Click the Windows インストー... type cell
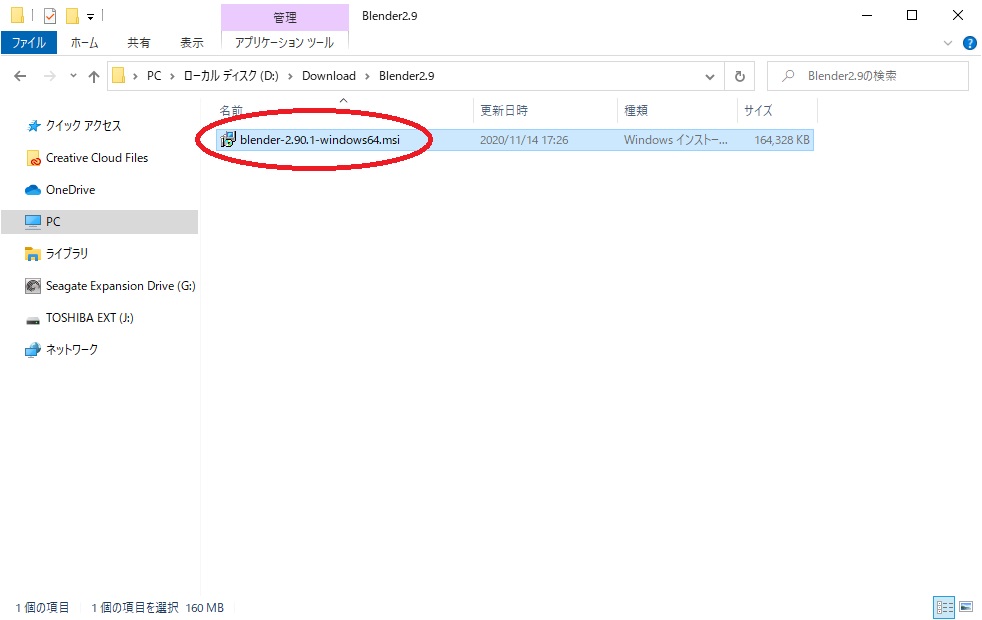Viewport: 982px width, 620px height. coord(676,140)
